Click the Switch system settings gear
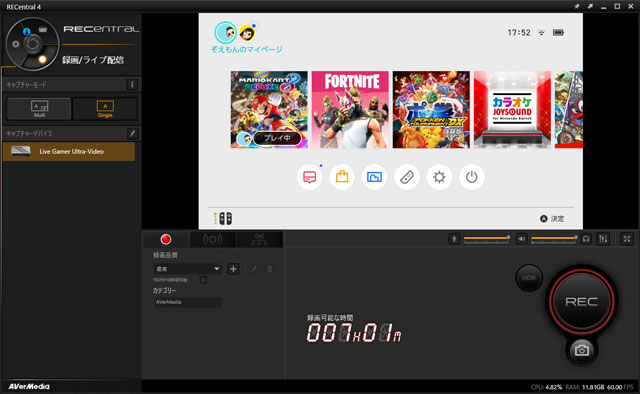 (x=439, y=177)
